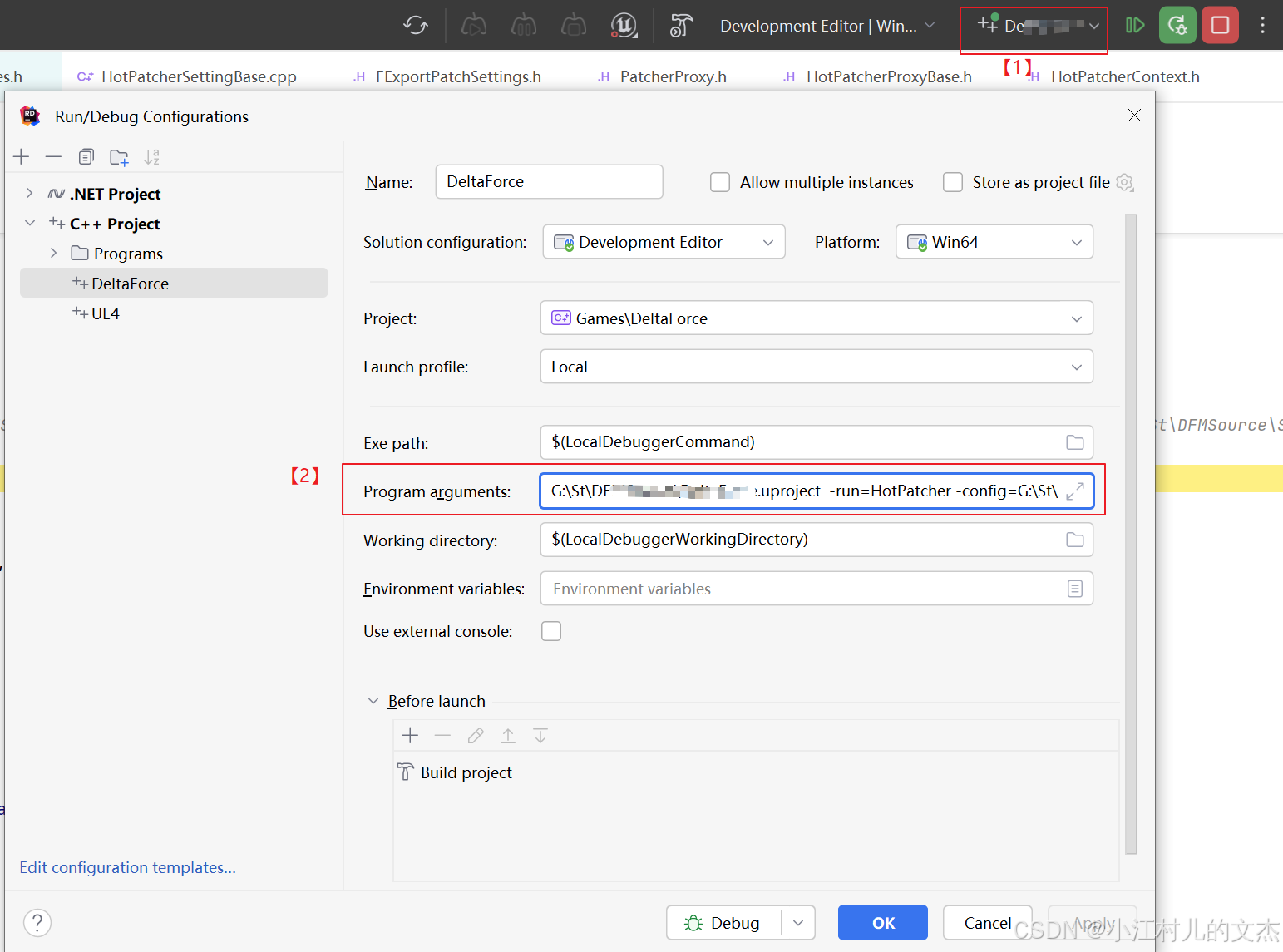The height and width of the screenshot is (952, 1283).
Task: Click the Add New Configuration plus icon
Action: coord(22,157)
